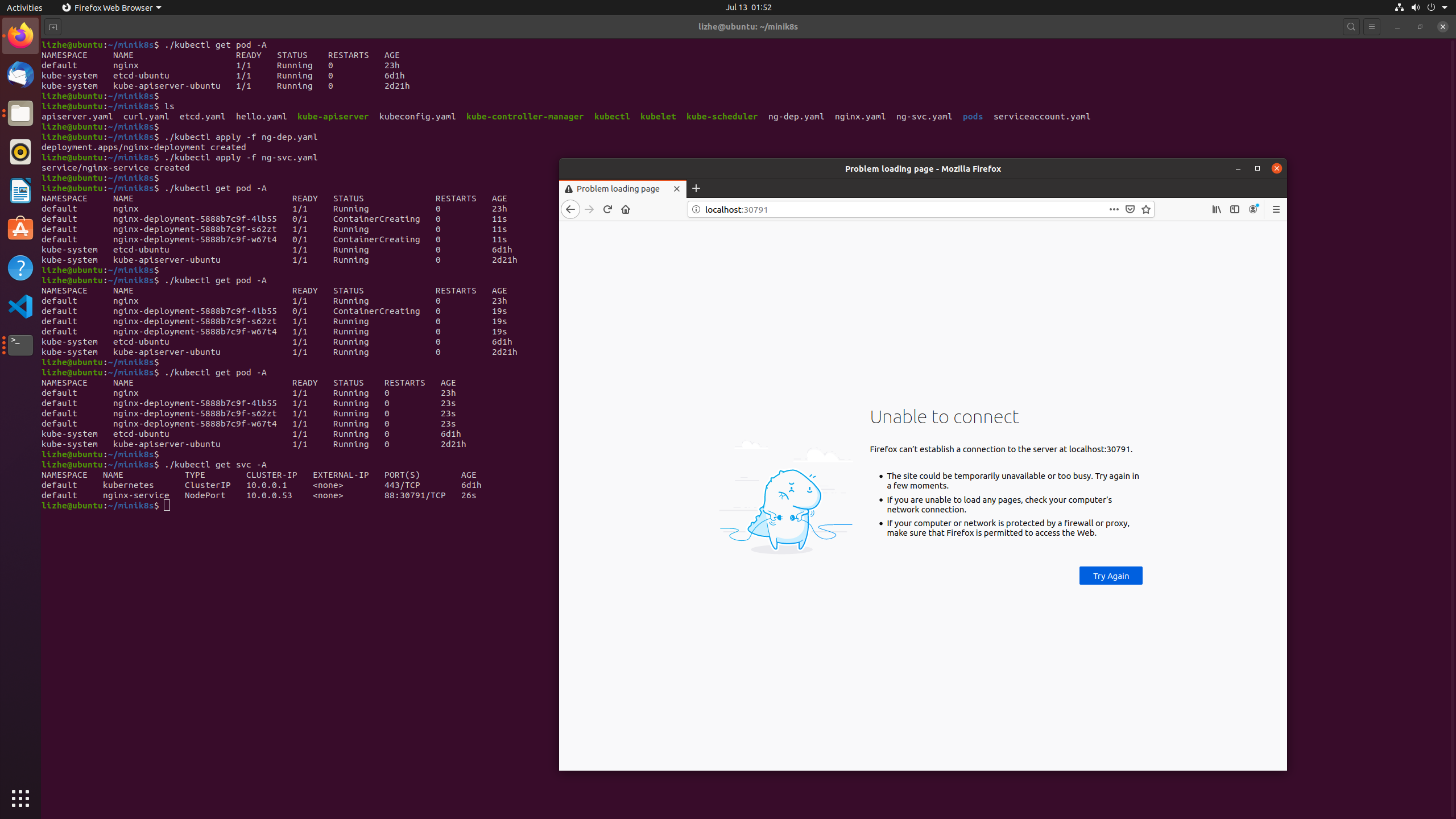Expand Firefox Web Browser app menu
The image size is (1456, 819).
click(x=111, y=7)
